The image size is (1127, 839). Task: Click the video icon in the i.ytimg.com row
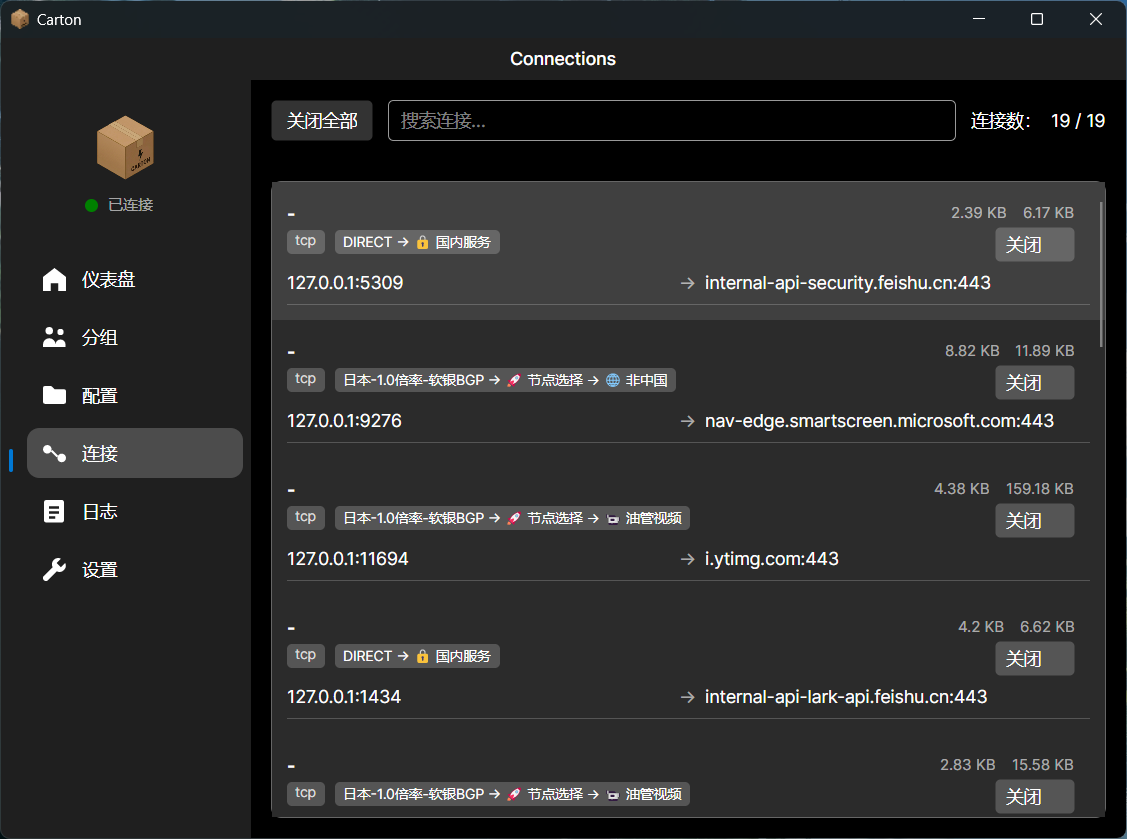[612, 519]
